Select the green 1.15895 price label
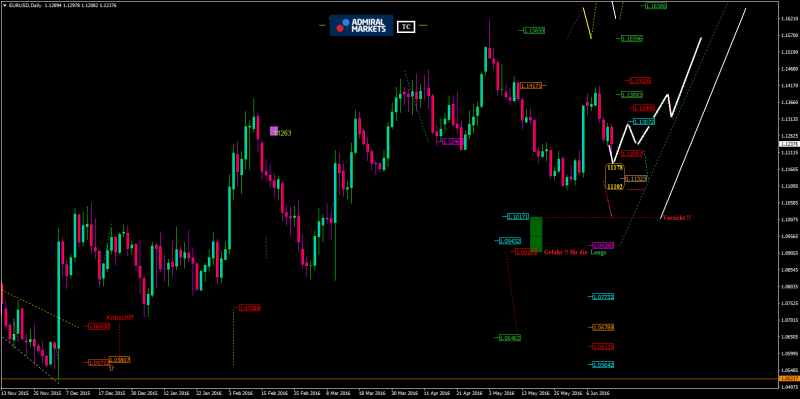 point(534,31)
